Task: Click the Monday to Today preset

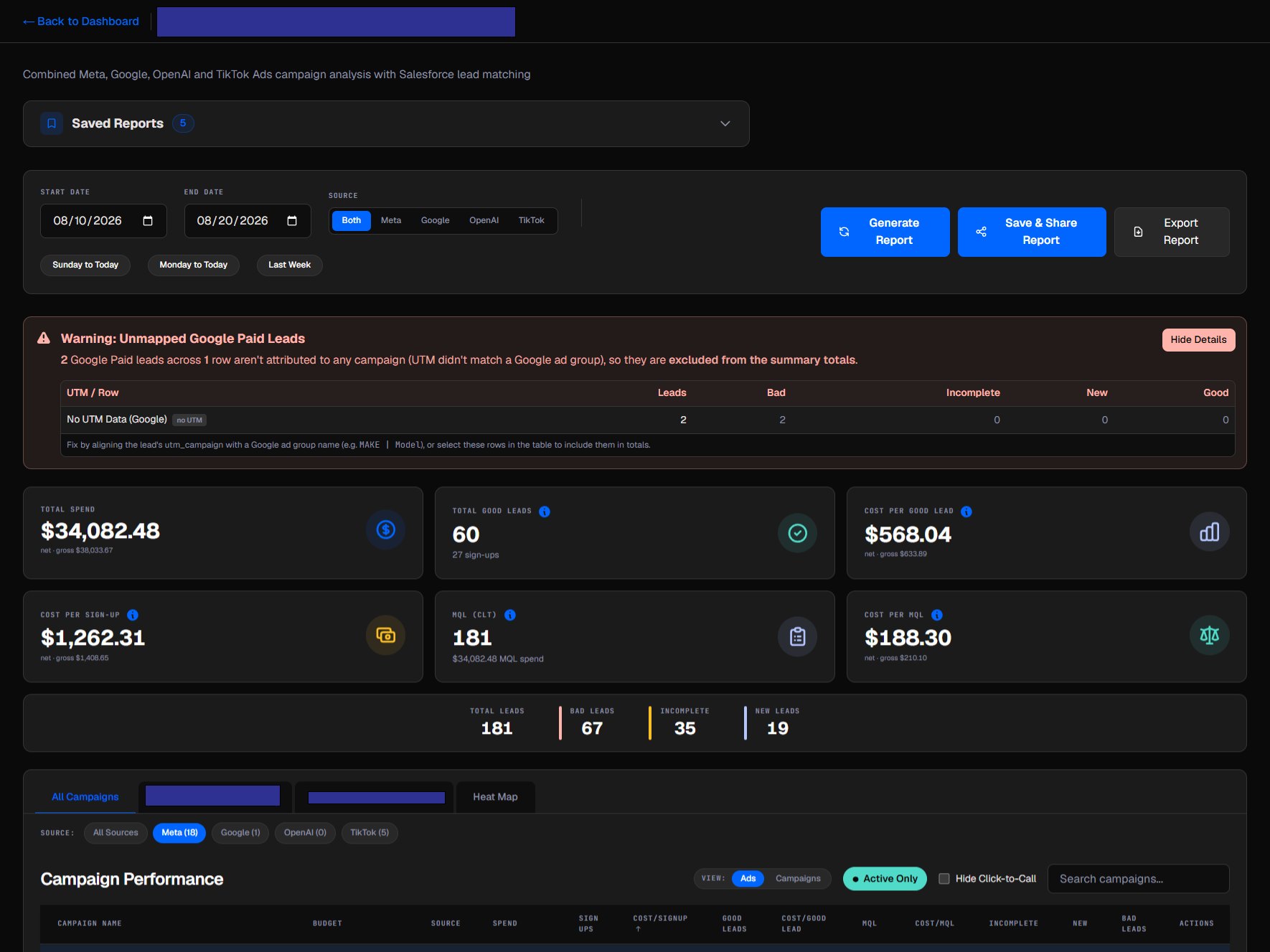Action: coord(194,265)
